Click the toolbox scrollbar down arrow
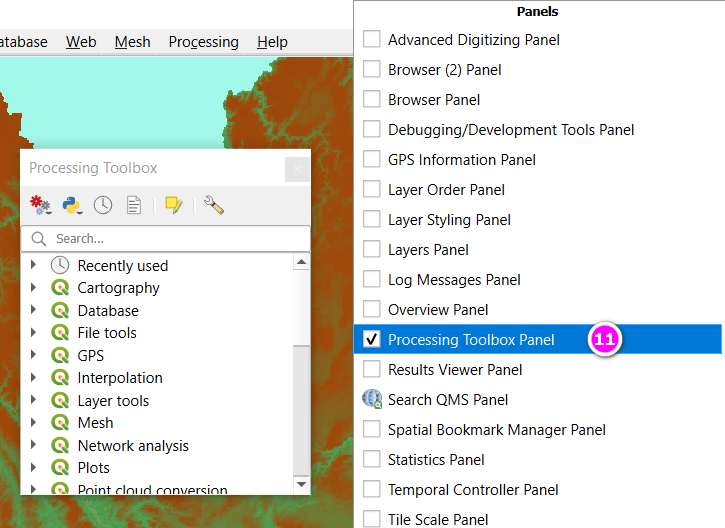The image size is (725, 528). coord(301,484)
